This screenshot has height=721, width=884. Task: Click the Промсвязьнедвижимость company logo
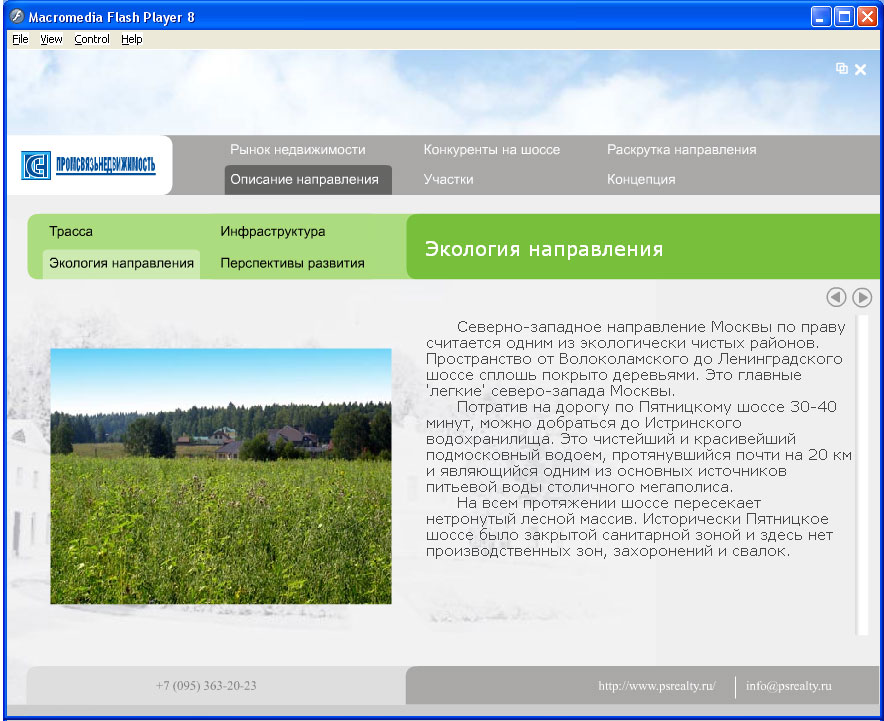[89, 165]
